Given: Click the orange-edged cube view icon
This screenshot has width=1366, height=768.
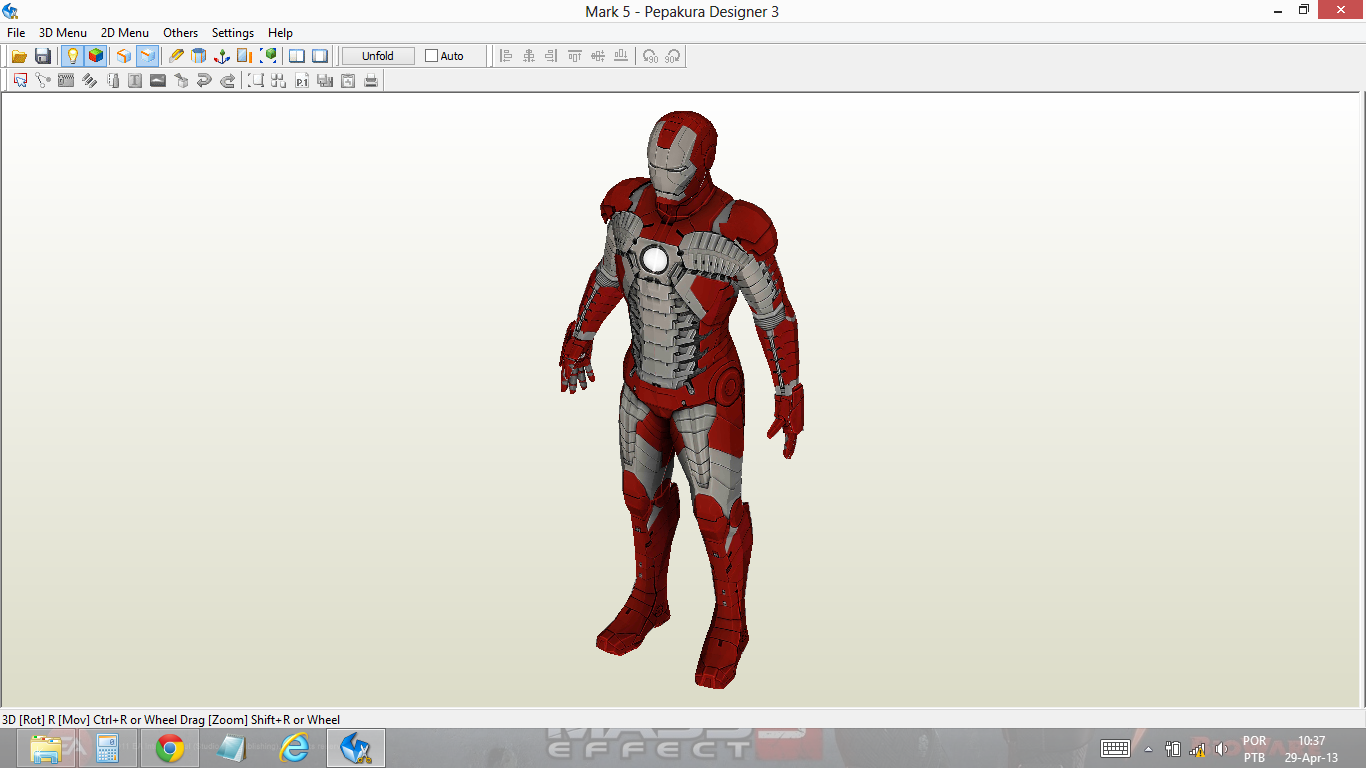Looking at the screenshot, I should [124, 56].
